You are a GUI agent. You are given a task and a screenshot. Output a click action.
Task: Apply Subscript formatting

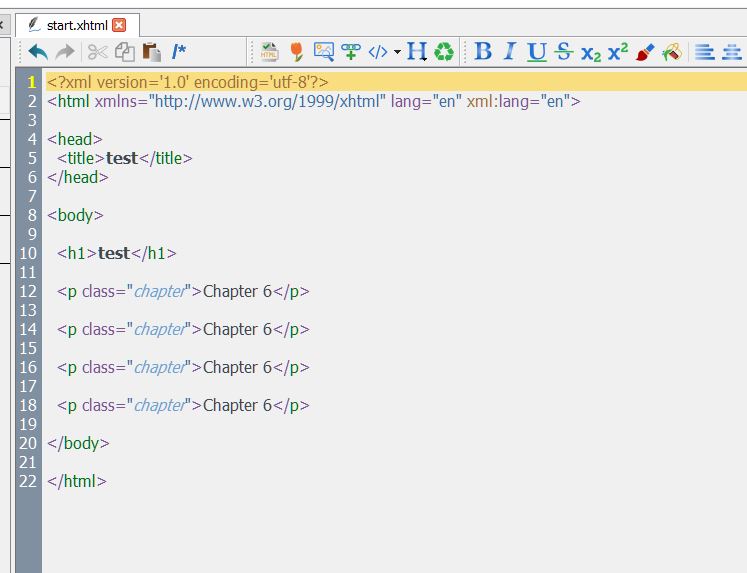(x=591, y=53)
